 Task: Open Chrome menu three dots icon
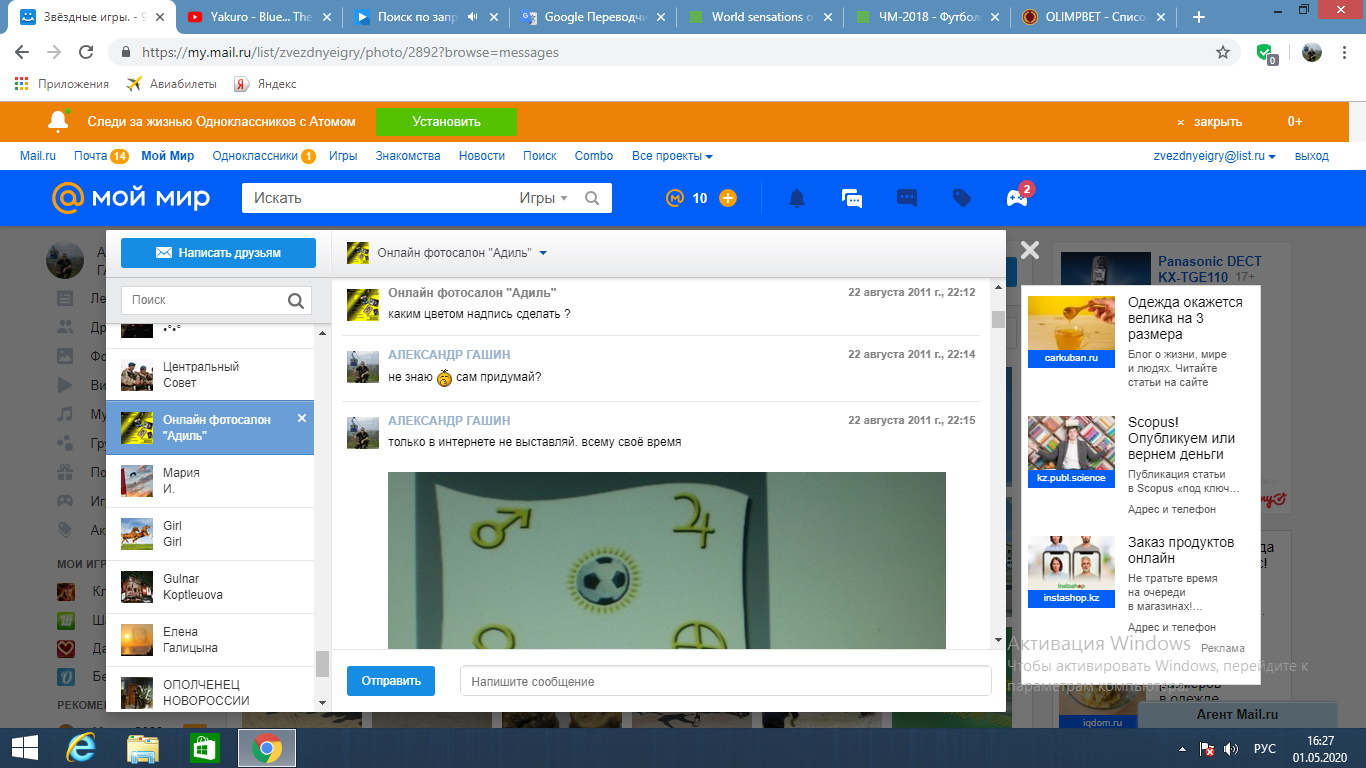pos(1345,52)
